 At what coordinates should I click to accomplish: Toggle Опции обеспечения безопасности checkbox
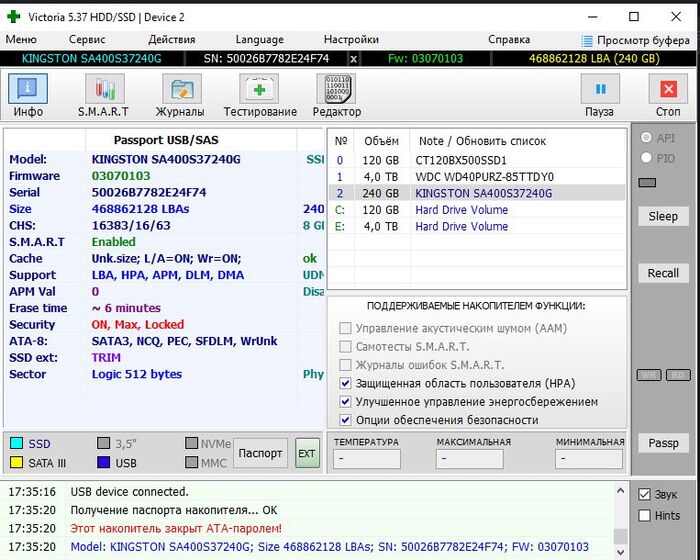(x=345, y=420)
